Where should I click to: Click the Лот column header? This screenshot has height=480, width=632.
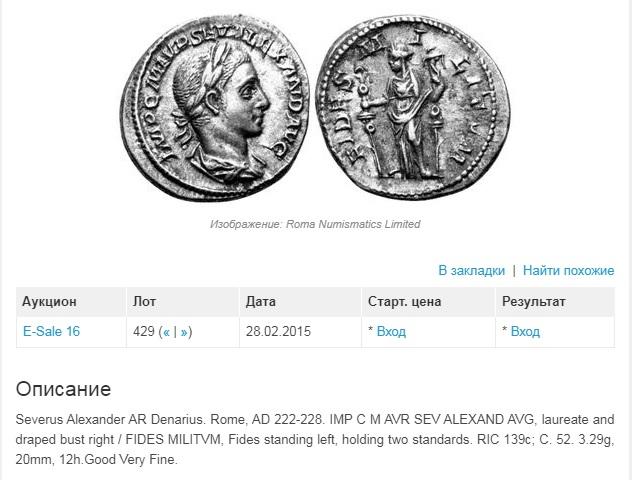coord(144,301)
